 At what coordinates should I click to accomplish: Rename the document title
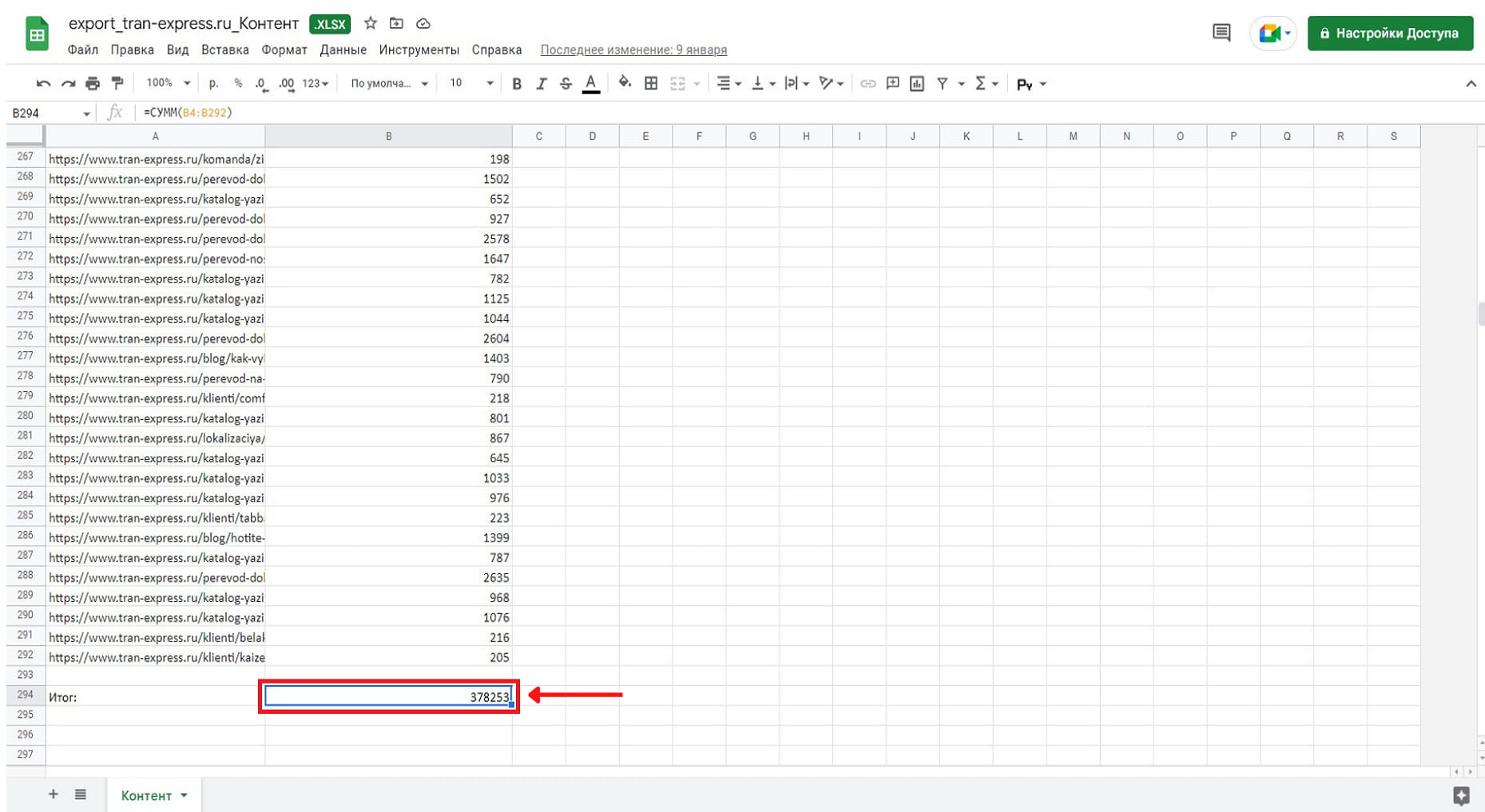[x=184, y=23]
